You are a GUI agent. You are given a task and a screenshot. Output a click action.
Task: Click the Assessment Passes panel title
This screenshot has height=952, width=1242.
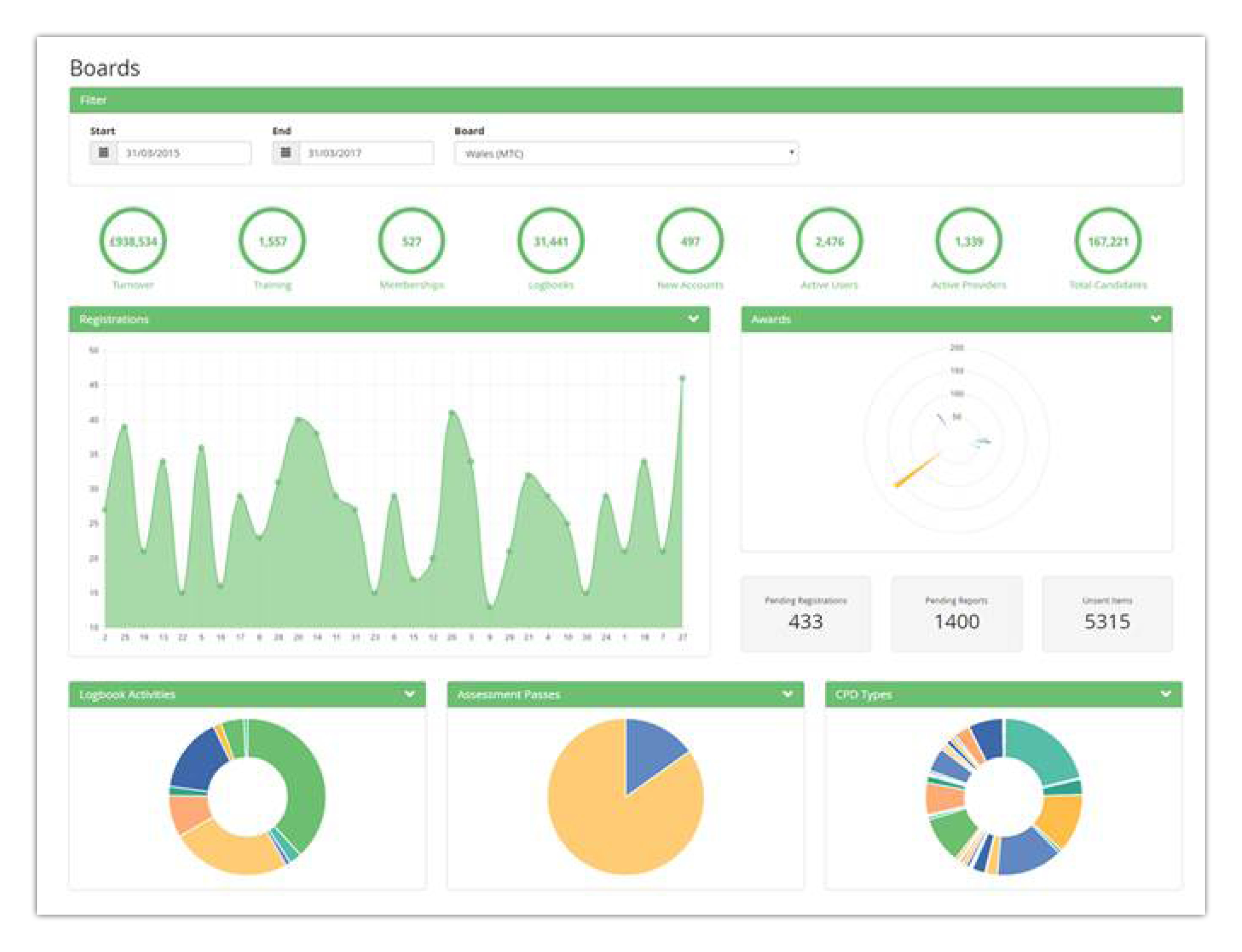[509, 694]
